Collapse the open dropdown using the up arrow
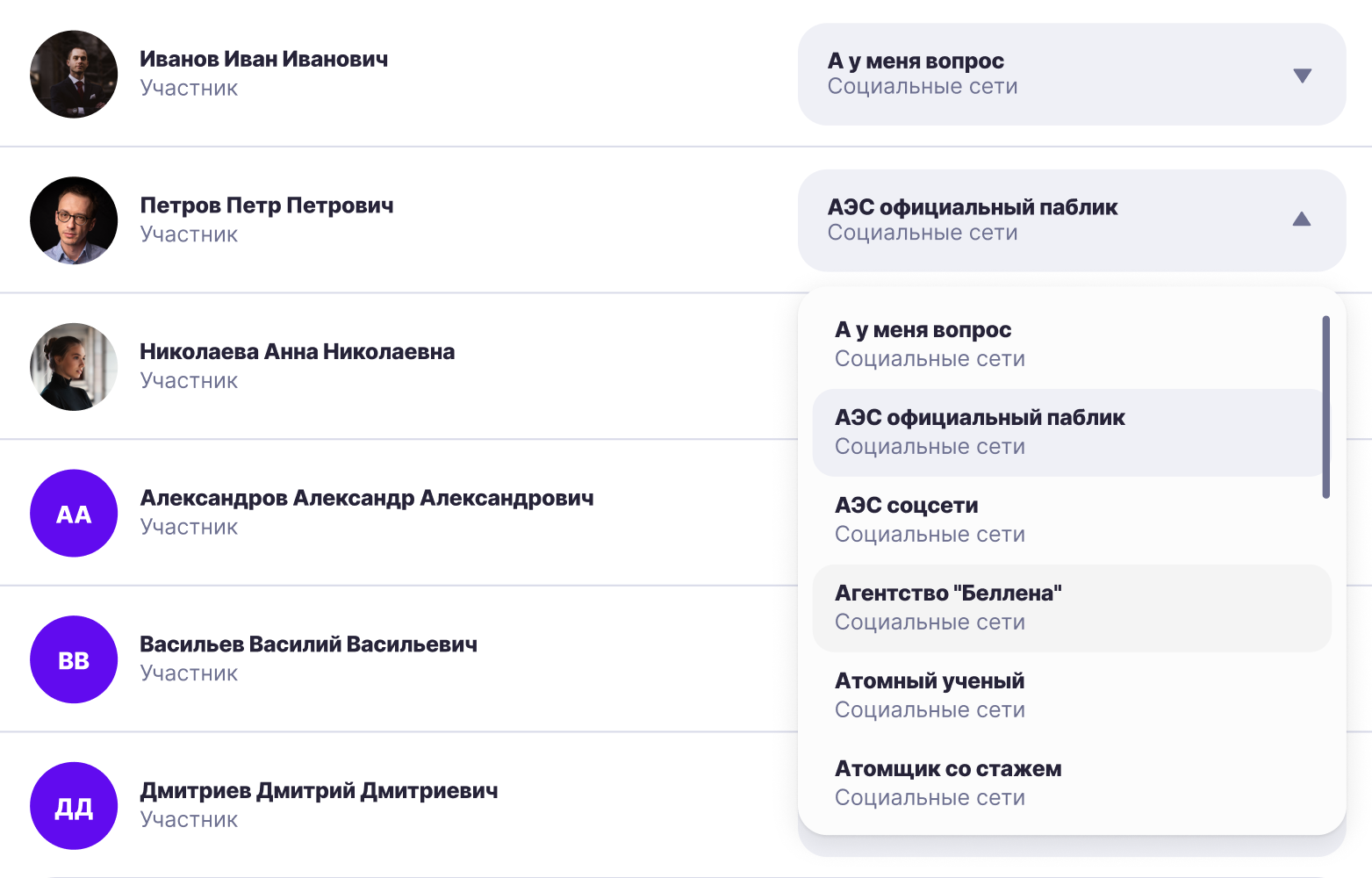 (x=1302, y=219)
